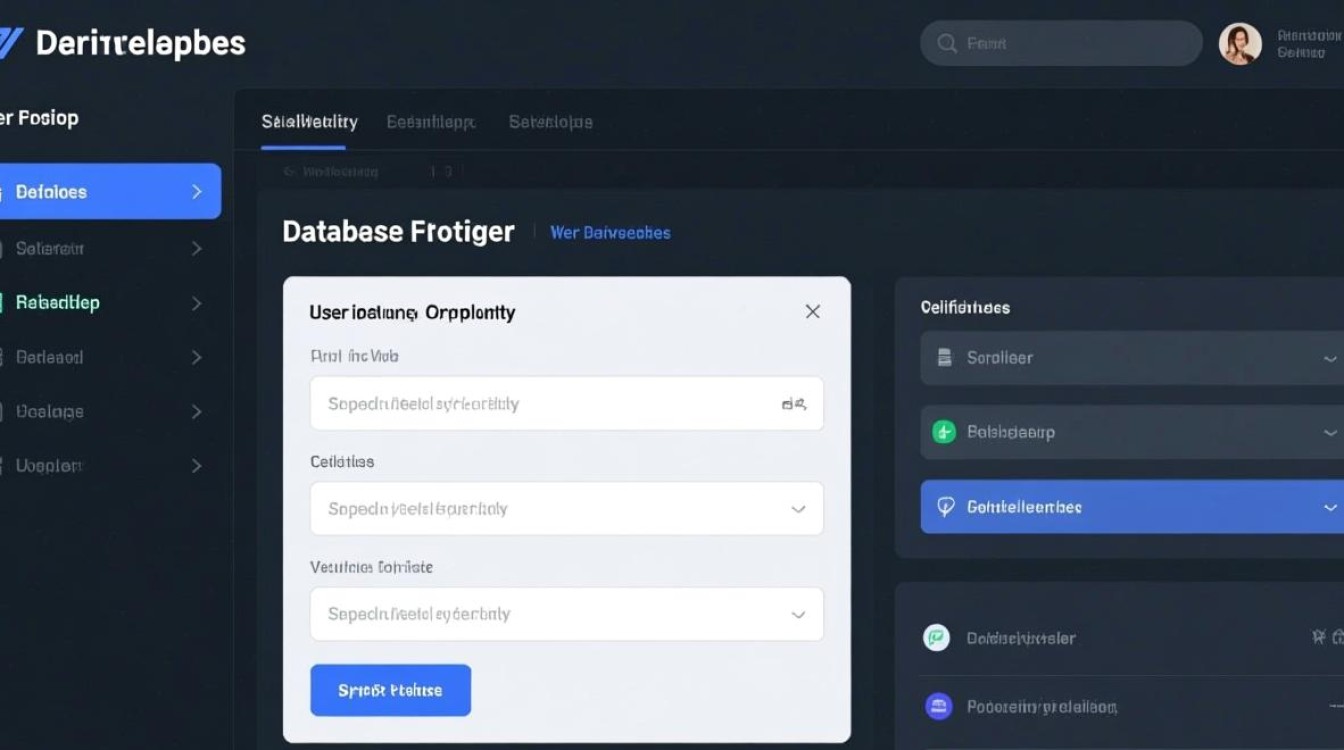Screen dimensions: 1344x750
Task: Click the app logo in top-left corner
Action: (10, 44)
